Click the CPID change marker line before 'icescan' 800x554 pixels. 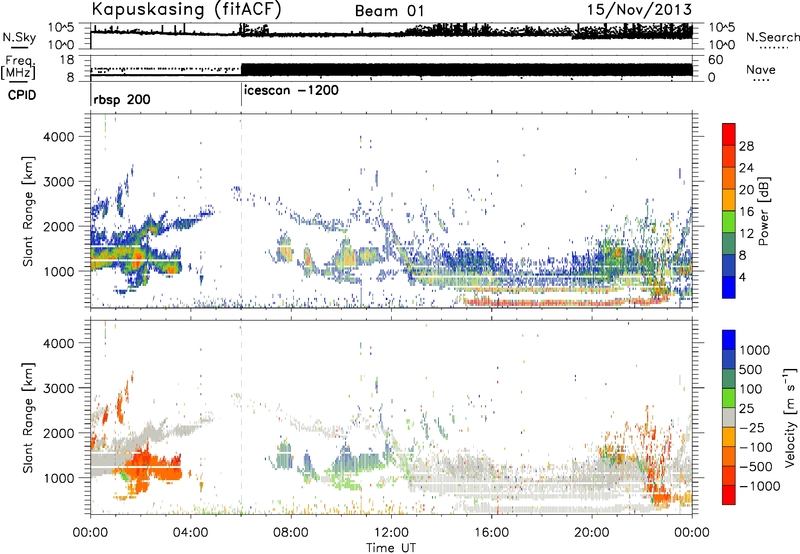pos(241,94)
